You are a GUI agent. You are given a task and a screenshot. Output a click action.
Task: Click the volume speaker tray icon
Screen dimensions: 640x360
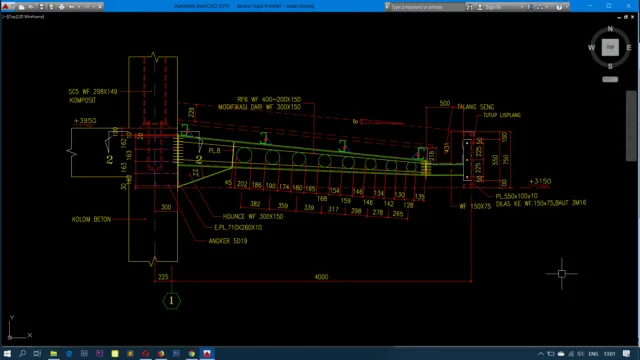(x=580, y=353)
